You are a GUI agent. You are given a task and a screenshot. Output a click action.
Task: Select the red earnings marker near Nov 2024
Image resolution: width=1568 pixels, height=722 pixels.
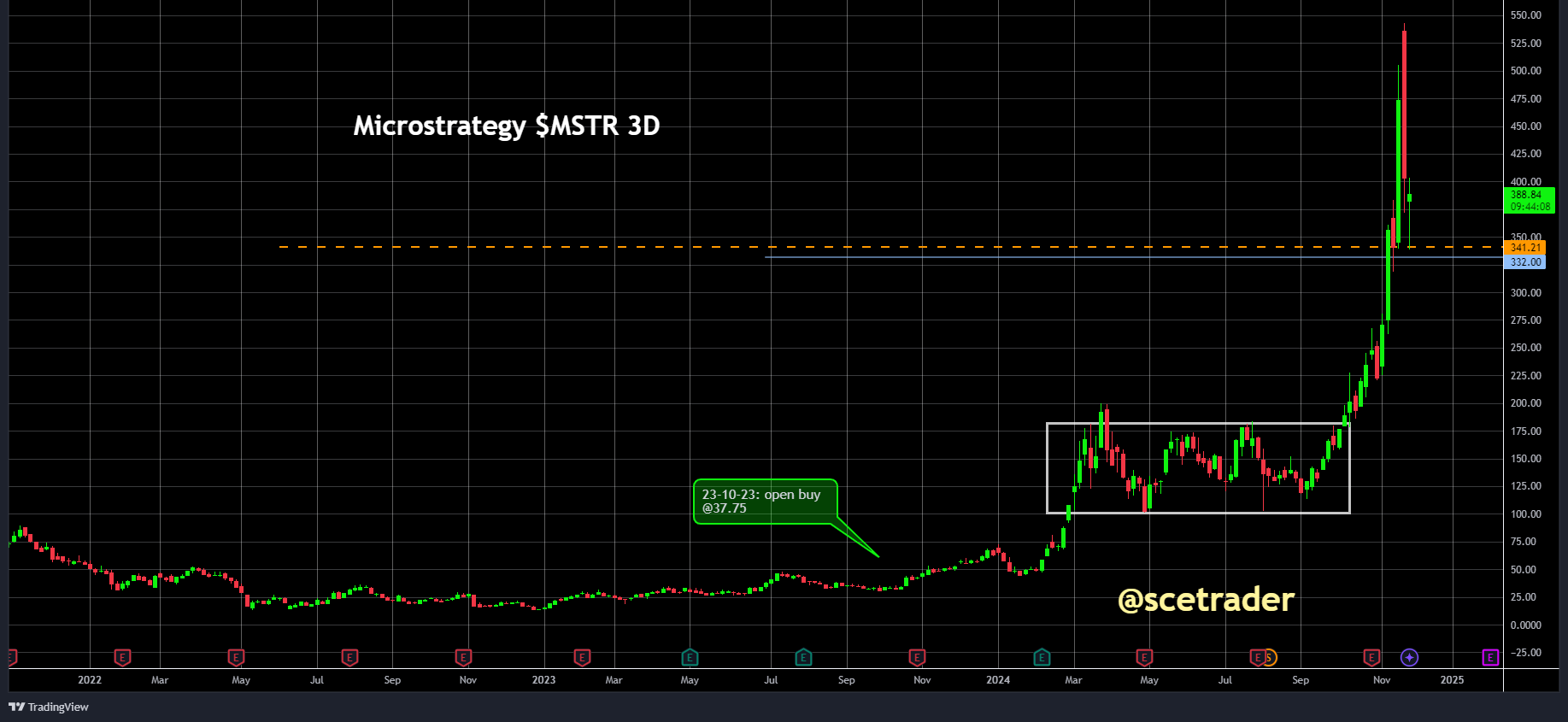click(1371, 657)
